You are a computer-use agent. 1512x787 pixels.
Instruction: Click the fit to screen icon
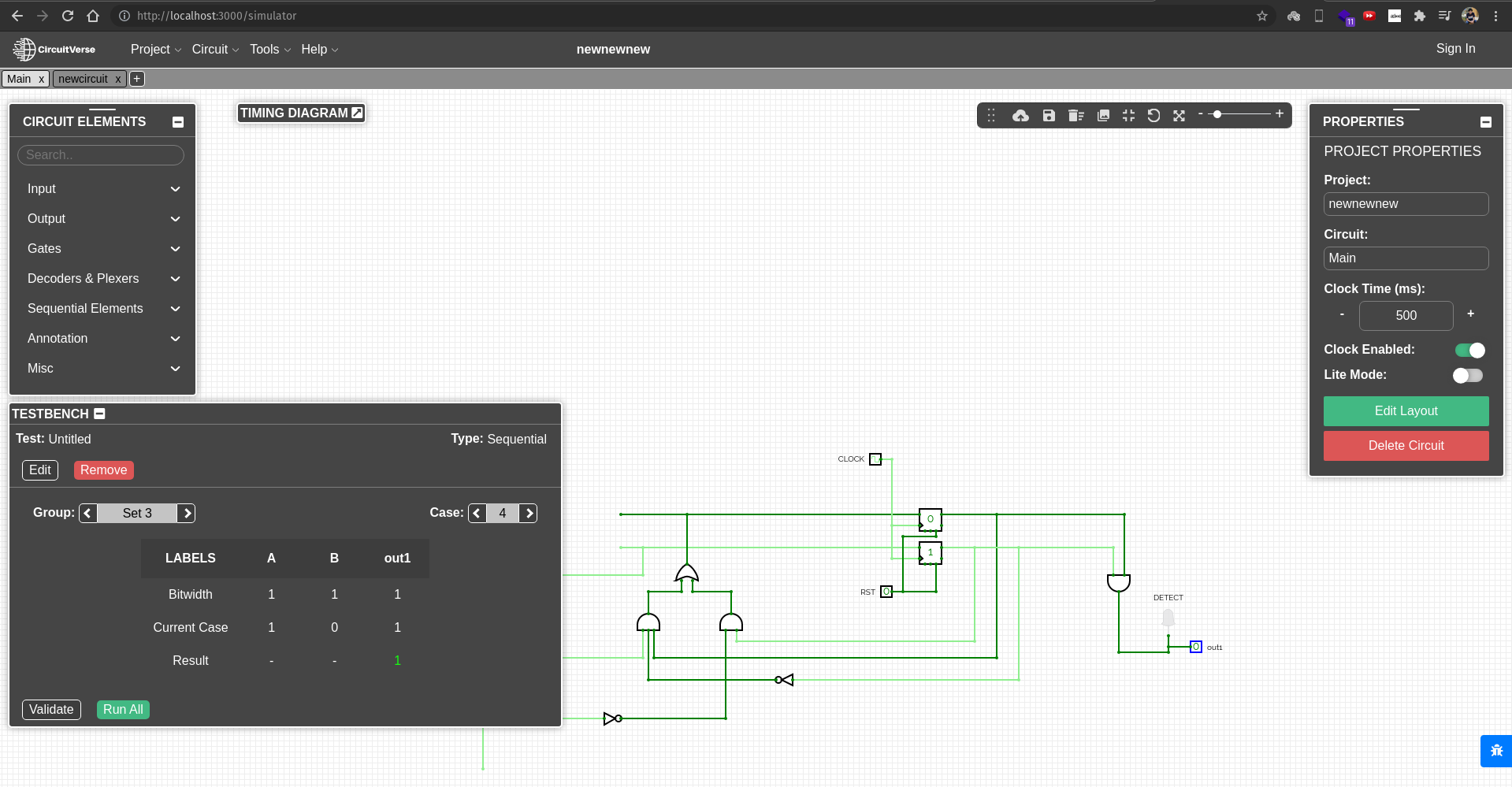point(1128,116)
